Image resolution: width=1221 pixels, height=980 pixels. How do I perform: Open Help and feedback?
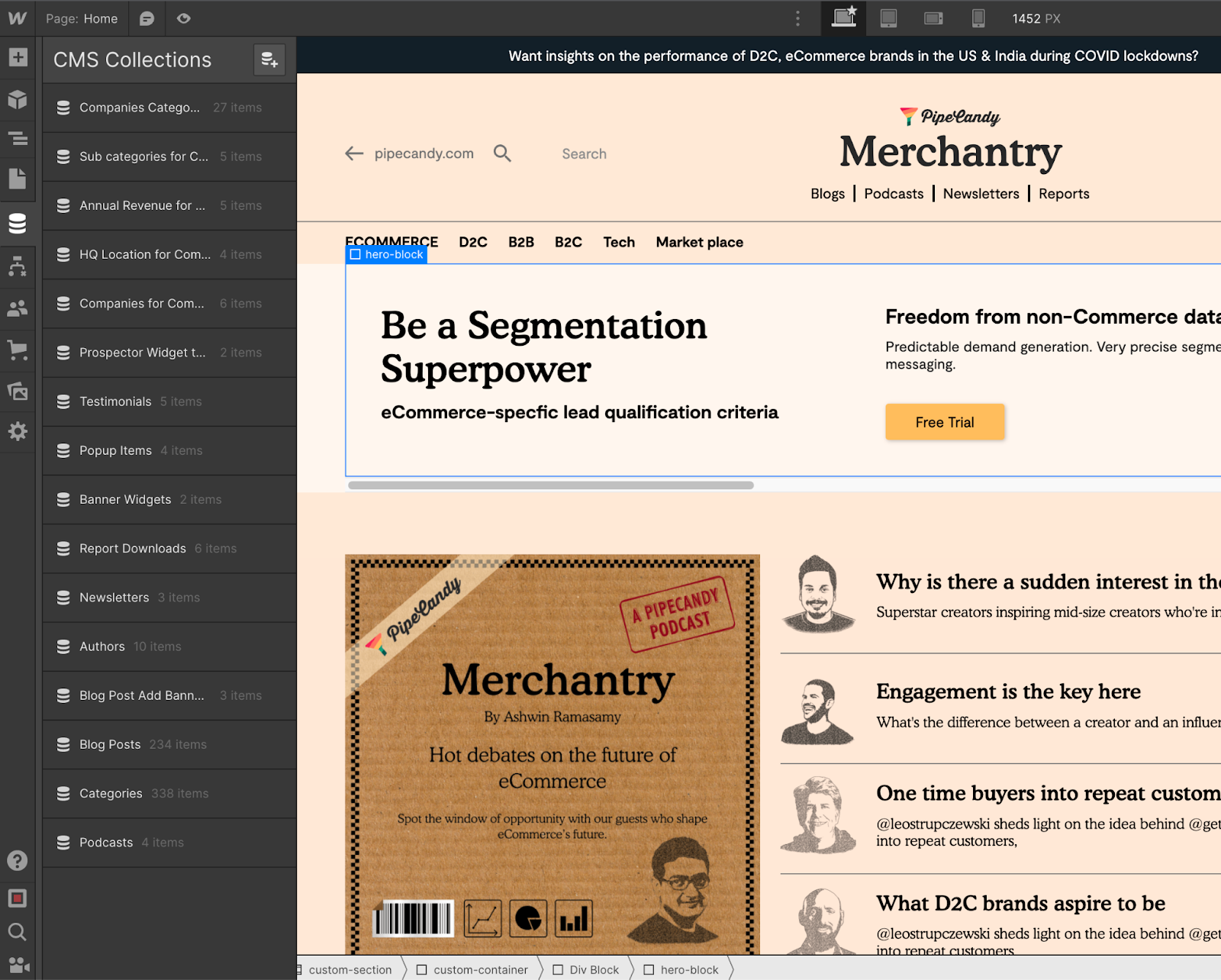click(18, 861)
